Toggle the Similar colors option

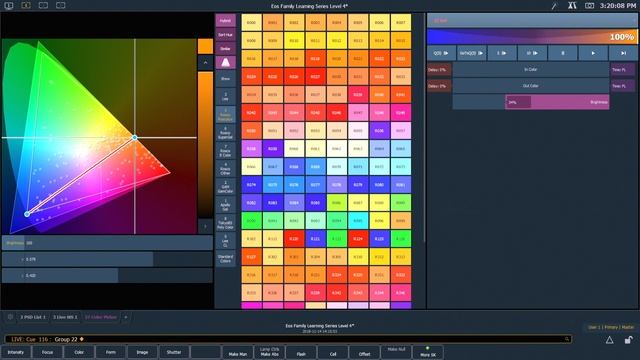(225, 49)
